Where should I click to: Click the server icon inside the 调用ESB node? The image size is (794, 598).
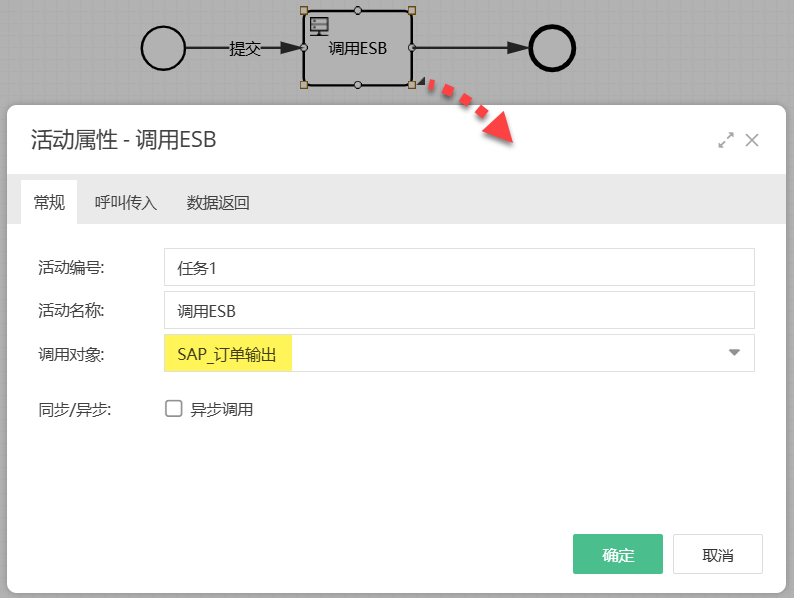pyautogui.click(x=320, y=26)
